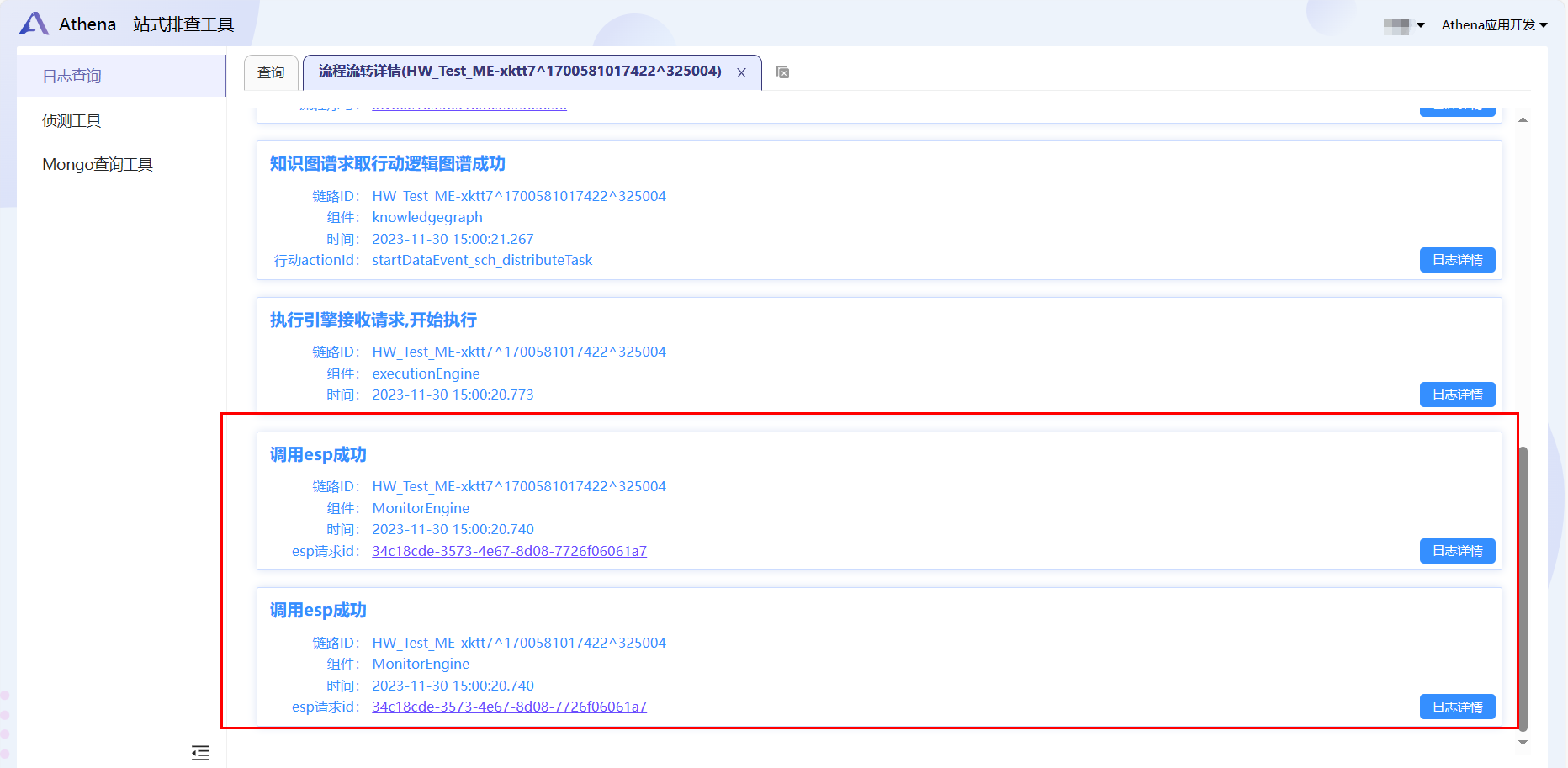Click the Athena一站式排查工具 title
Image resolution: width=1568 pixels, height=768 pixels.
pyautogui.click(x=146, y=24)
